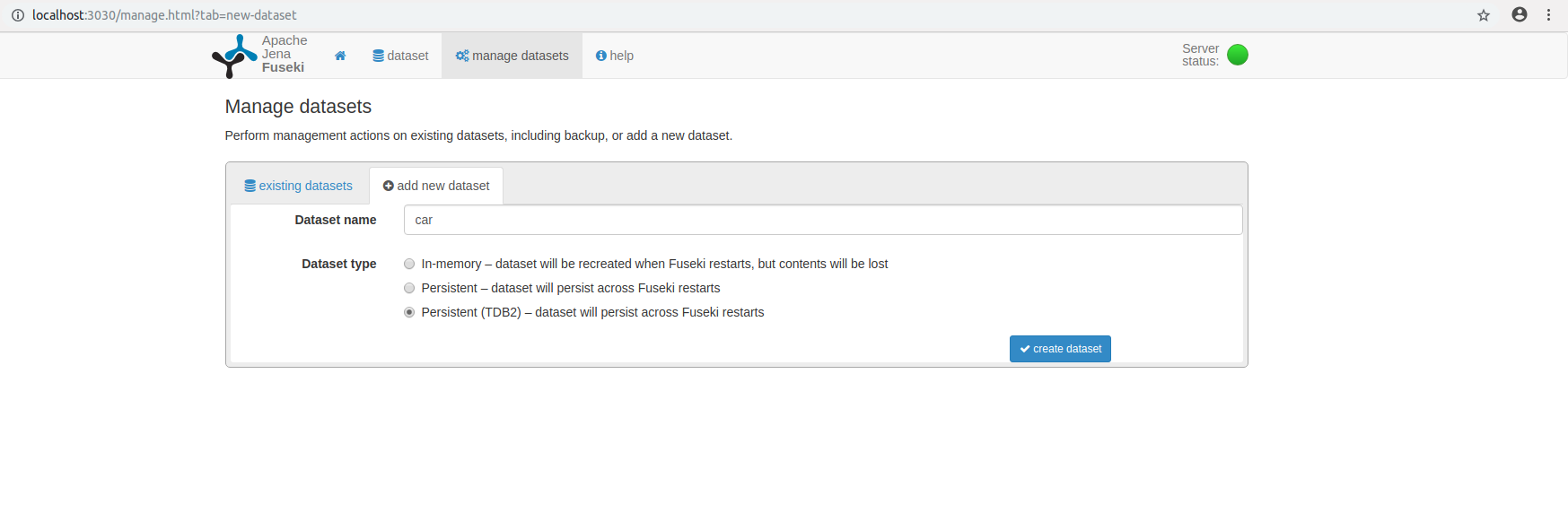The width and height of the screenshot is (1568, 513).
Task: Click the home icon in navbar
Action: [x=340, y=56]
